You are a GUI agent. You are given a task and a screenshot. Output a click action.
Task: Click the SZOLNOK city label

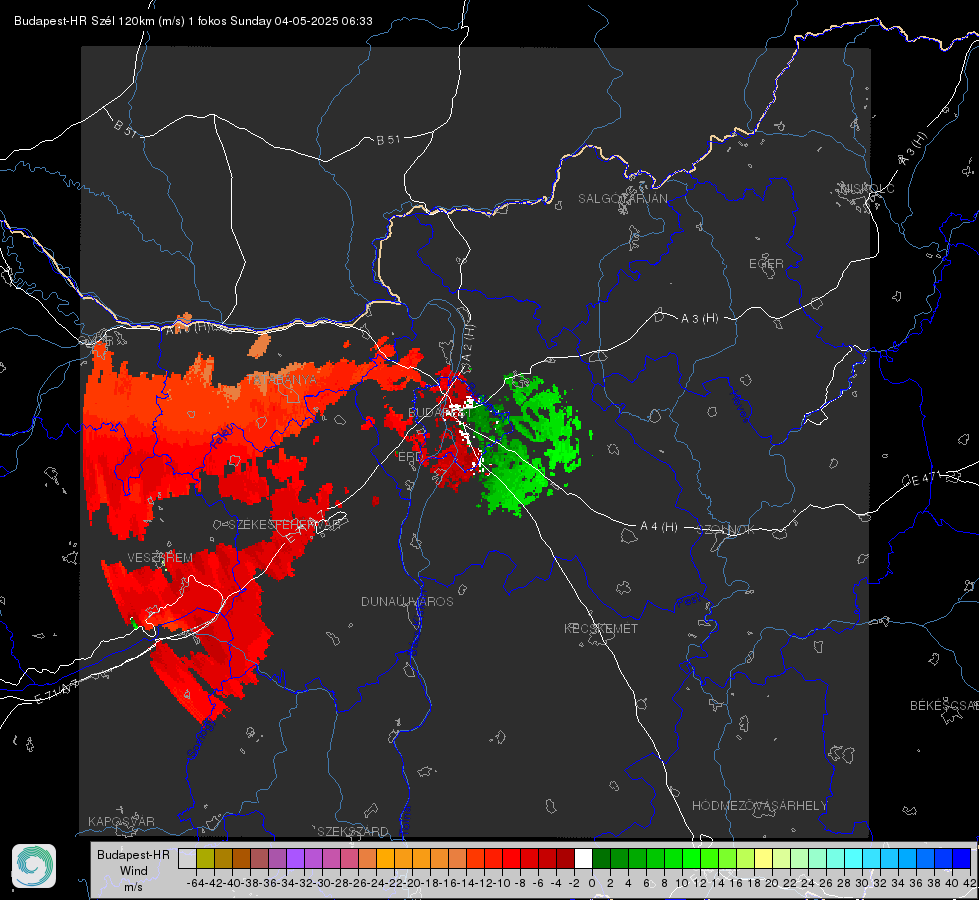tap(726, 530)
